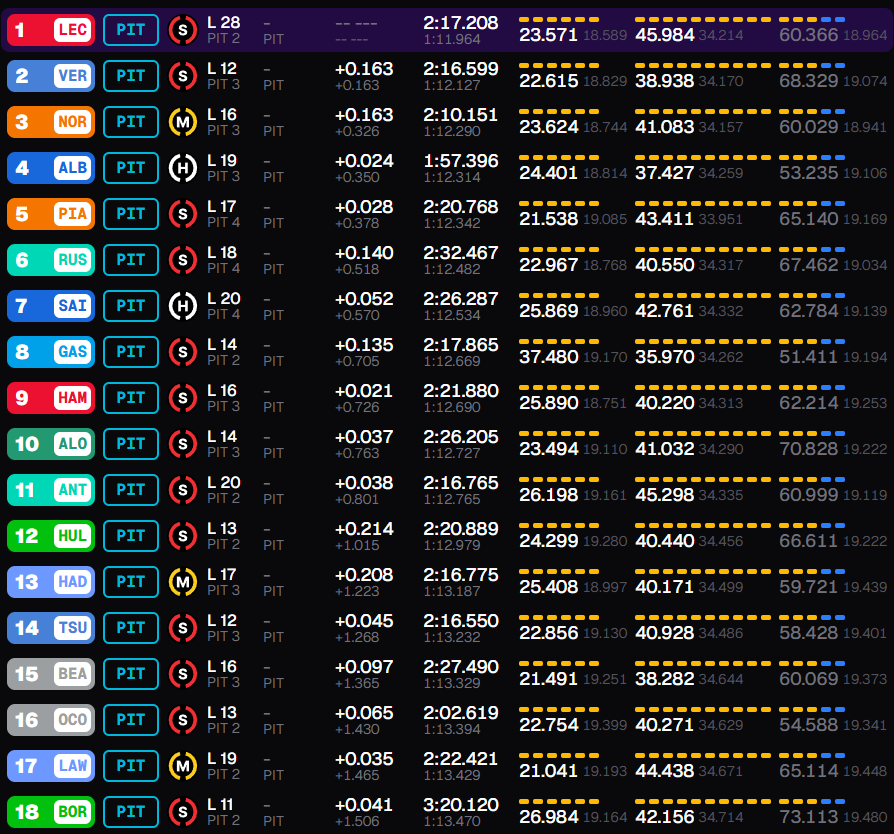
Task: Click OCO's gap to leader +1.430
Action: (x=357, y=729)
